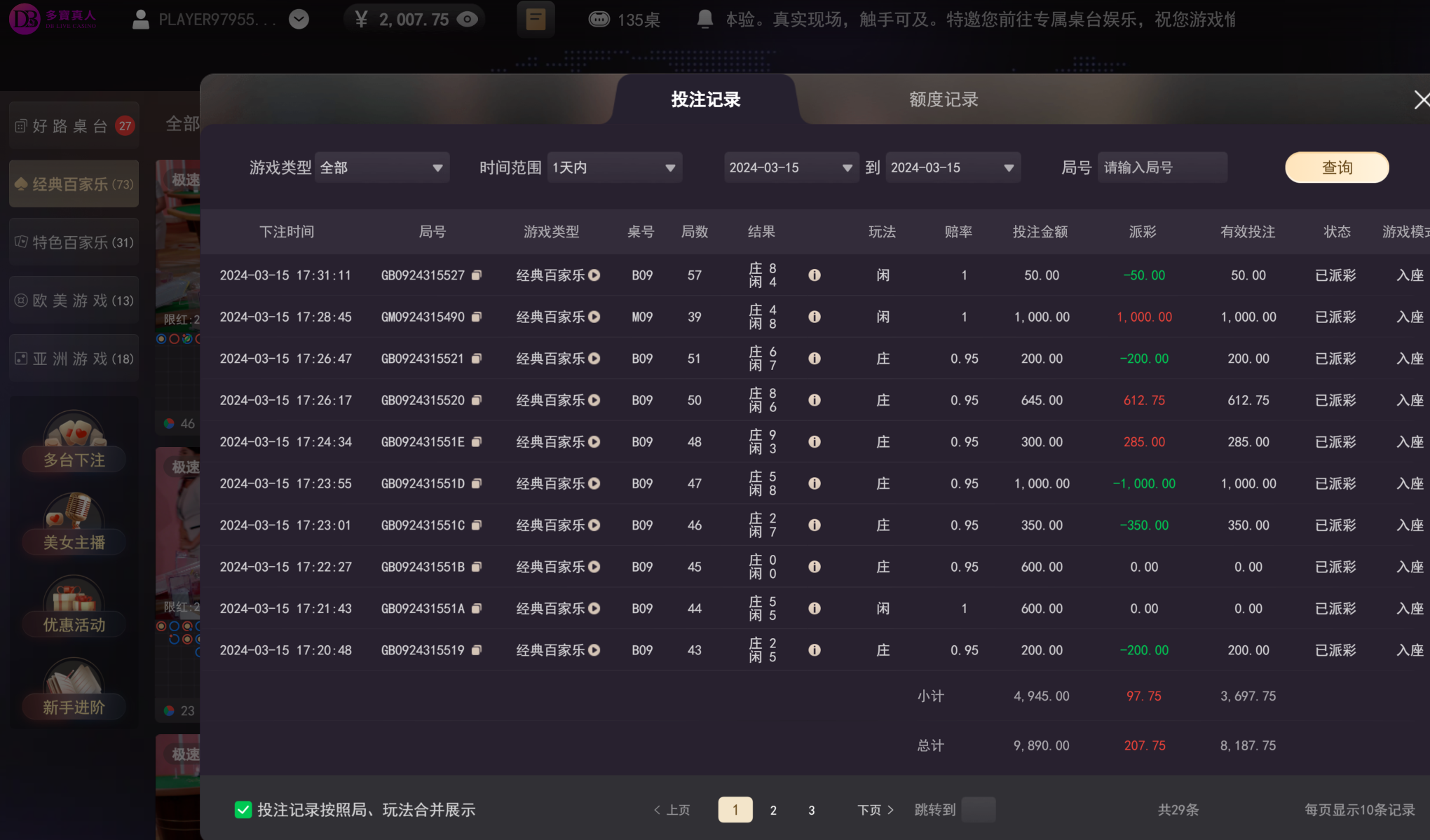The height and width of the screenshot is (840, 1430).
Task: Show result info for round 51
Action: 815,359
